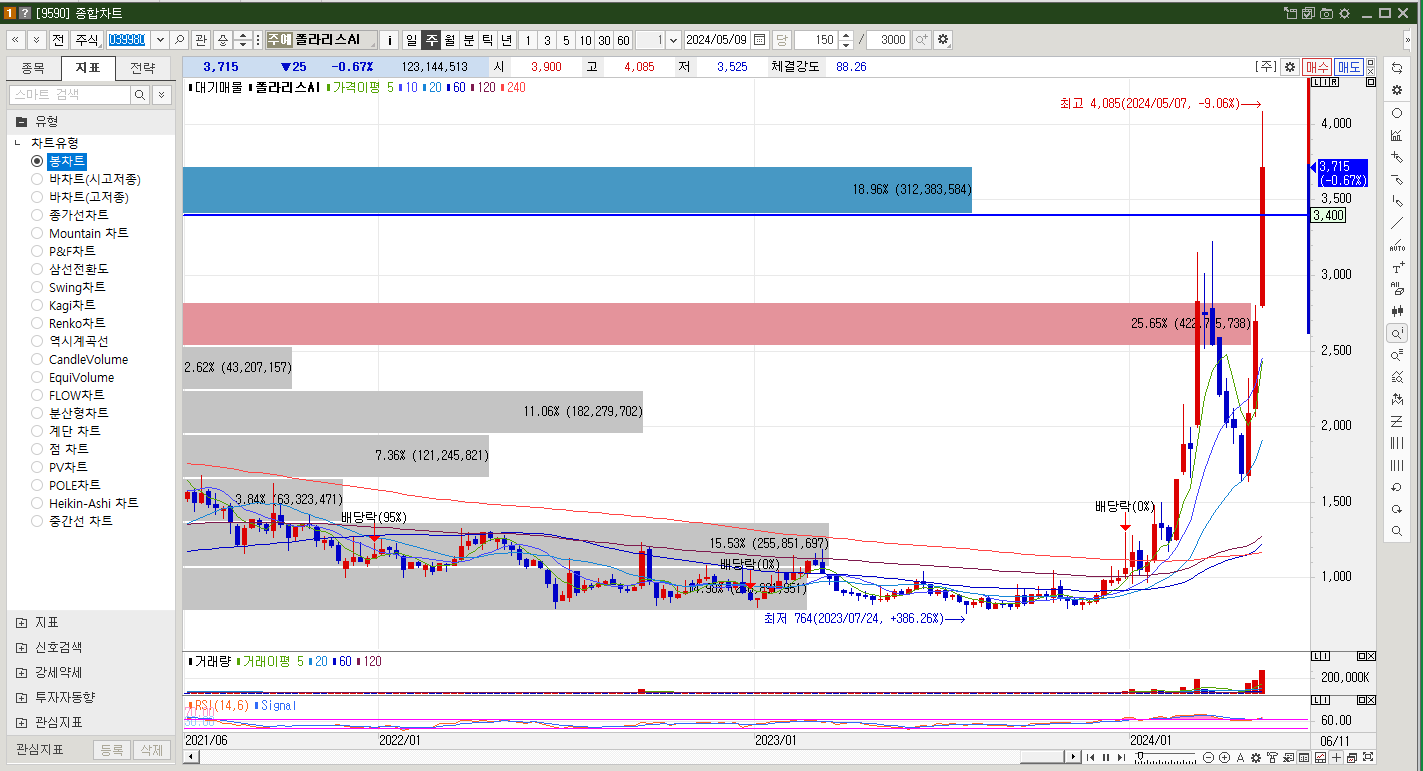Select the circle drawing tool
The image size is (1423, 771).
[x=1397, y=113]
